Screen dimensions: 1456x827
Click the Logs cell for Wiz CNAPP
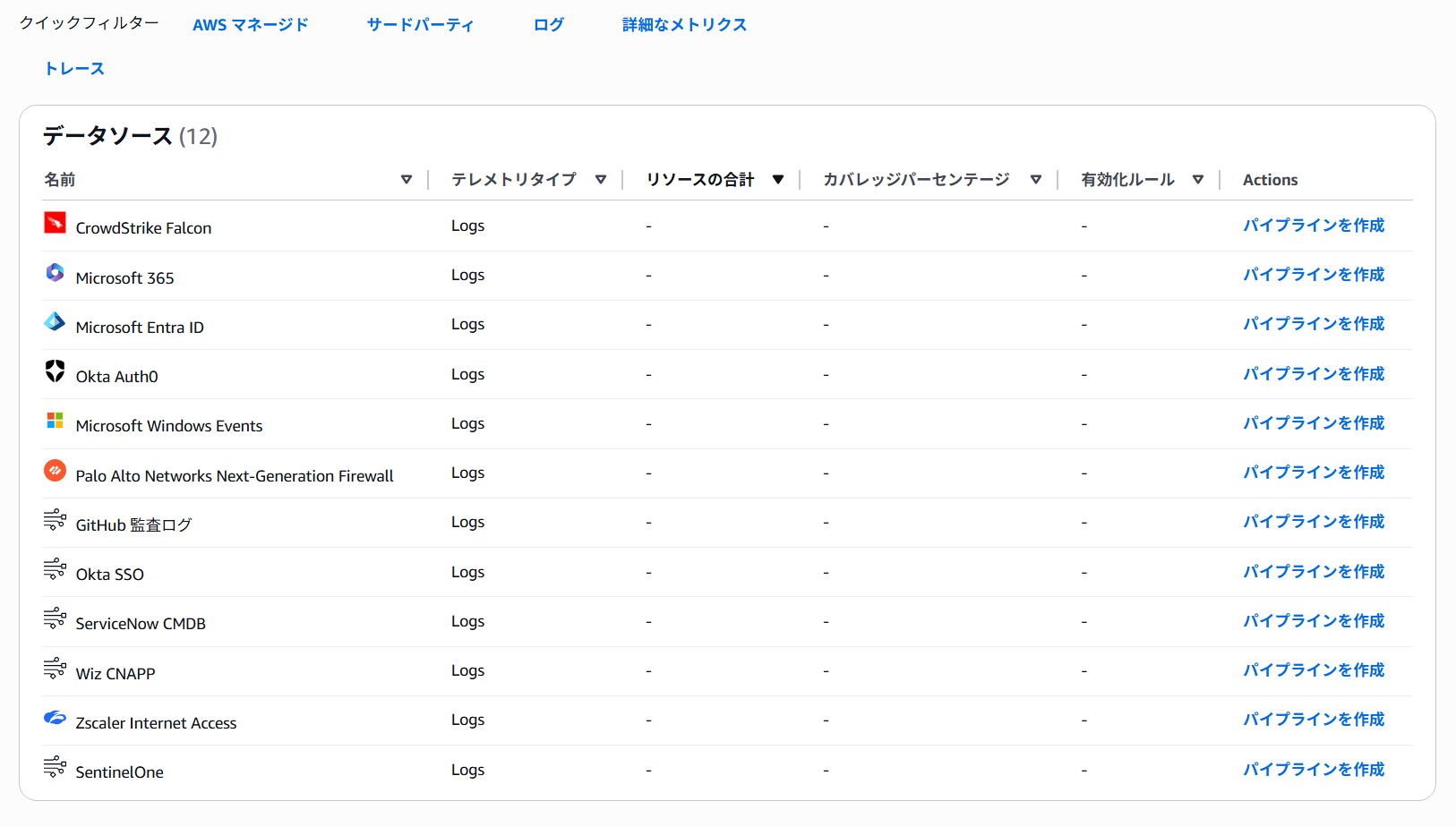467,670
